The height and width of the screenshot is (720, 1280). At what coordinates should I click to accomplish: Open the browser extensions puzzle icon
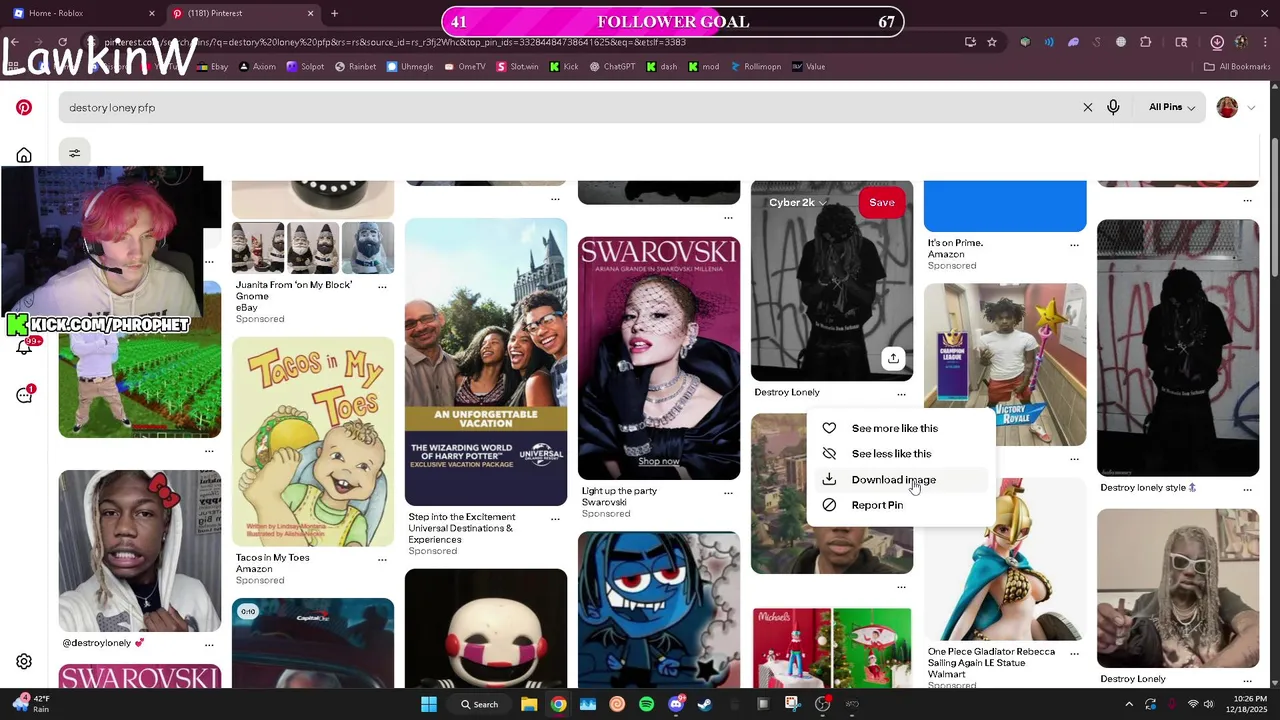tap(1146, 42)
